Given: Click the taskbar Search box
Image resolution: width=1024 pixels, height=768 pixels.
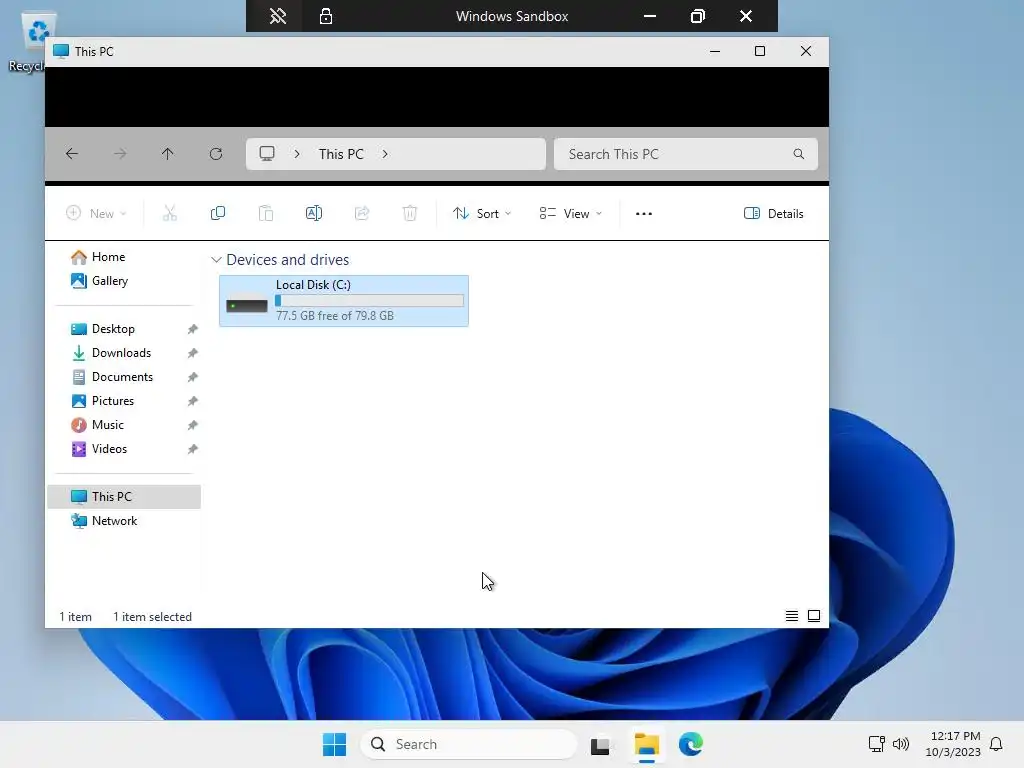Looking at the screenshot, I should pos(469,744).
